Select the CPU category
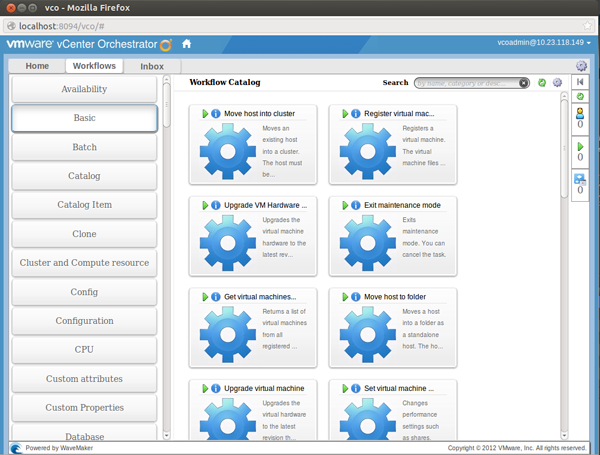The image size is (600, 455). click(84, 350)
